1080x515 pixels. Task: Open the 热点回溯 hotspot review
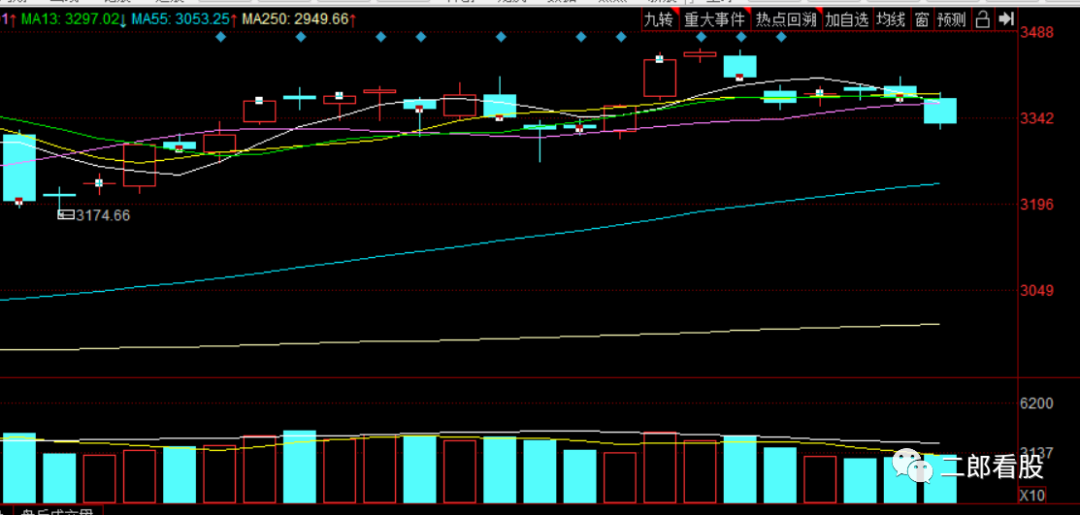(786, 19)
